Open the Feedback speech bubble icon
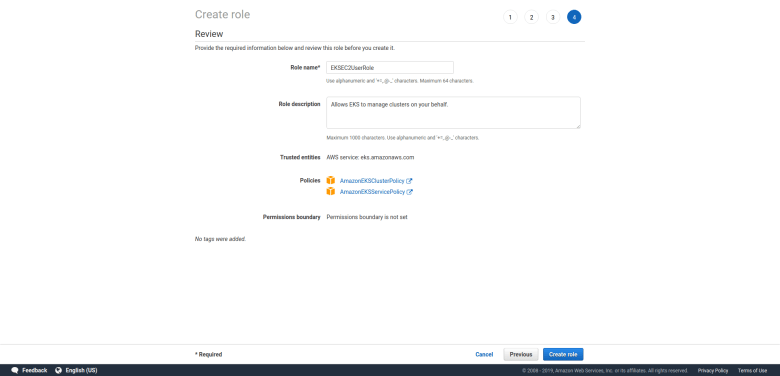Screen dimensions: 780x376 pos(15,371)
